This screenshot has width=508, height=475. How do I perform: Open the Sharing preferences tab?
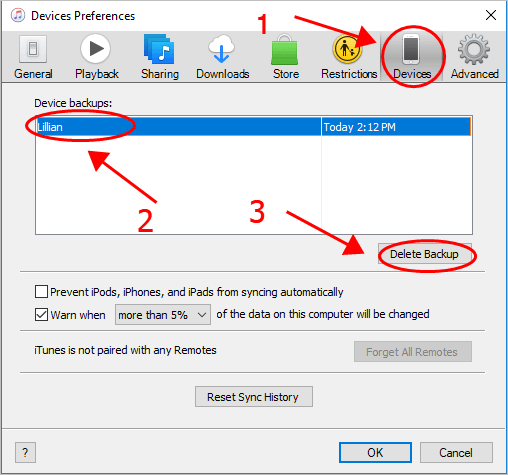(x=160, y=57)
